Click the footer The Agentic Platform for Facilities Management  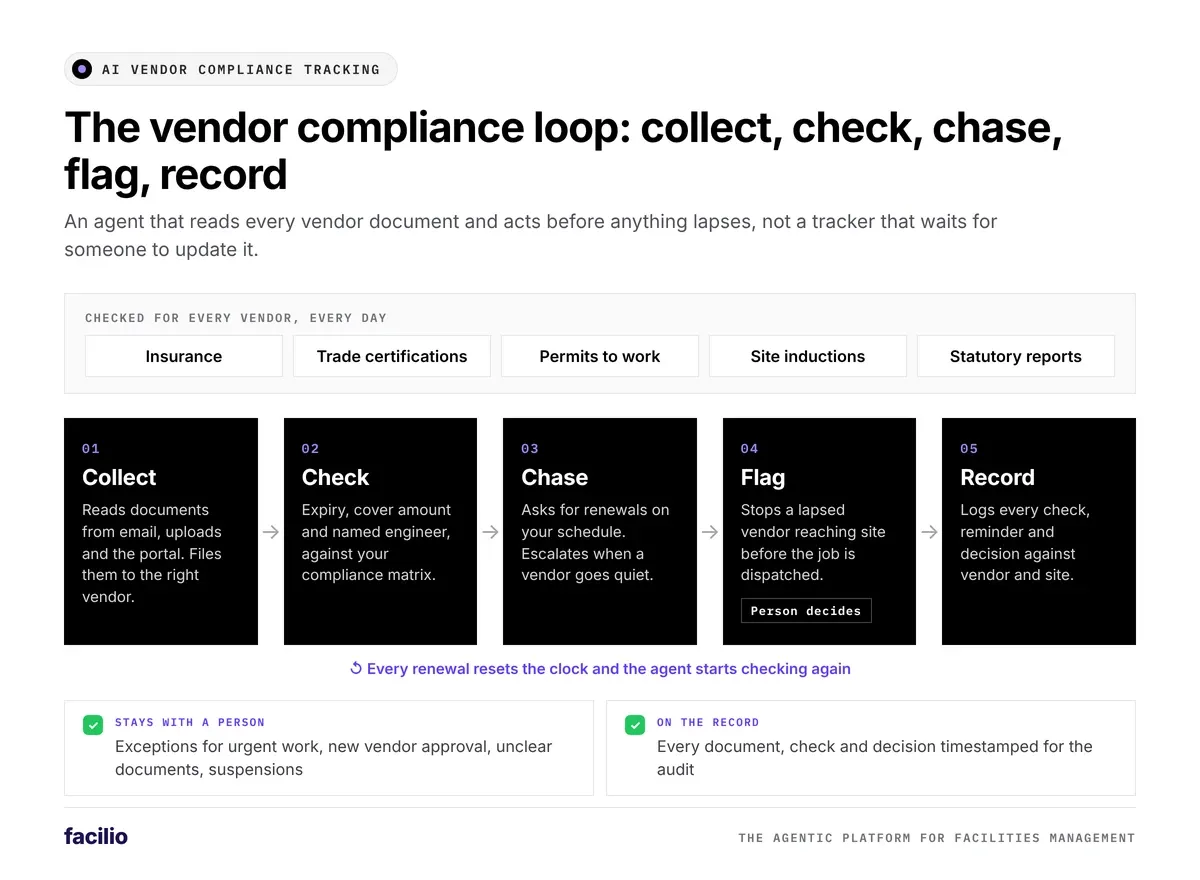click(x=937, y=838)
